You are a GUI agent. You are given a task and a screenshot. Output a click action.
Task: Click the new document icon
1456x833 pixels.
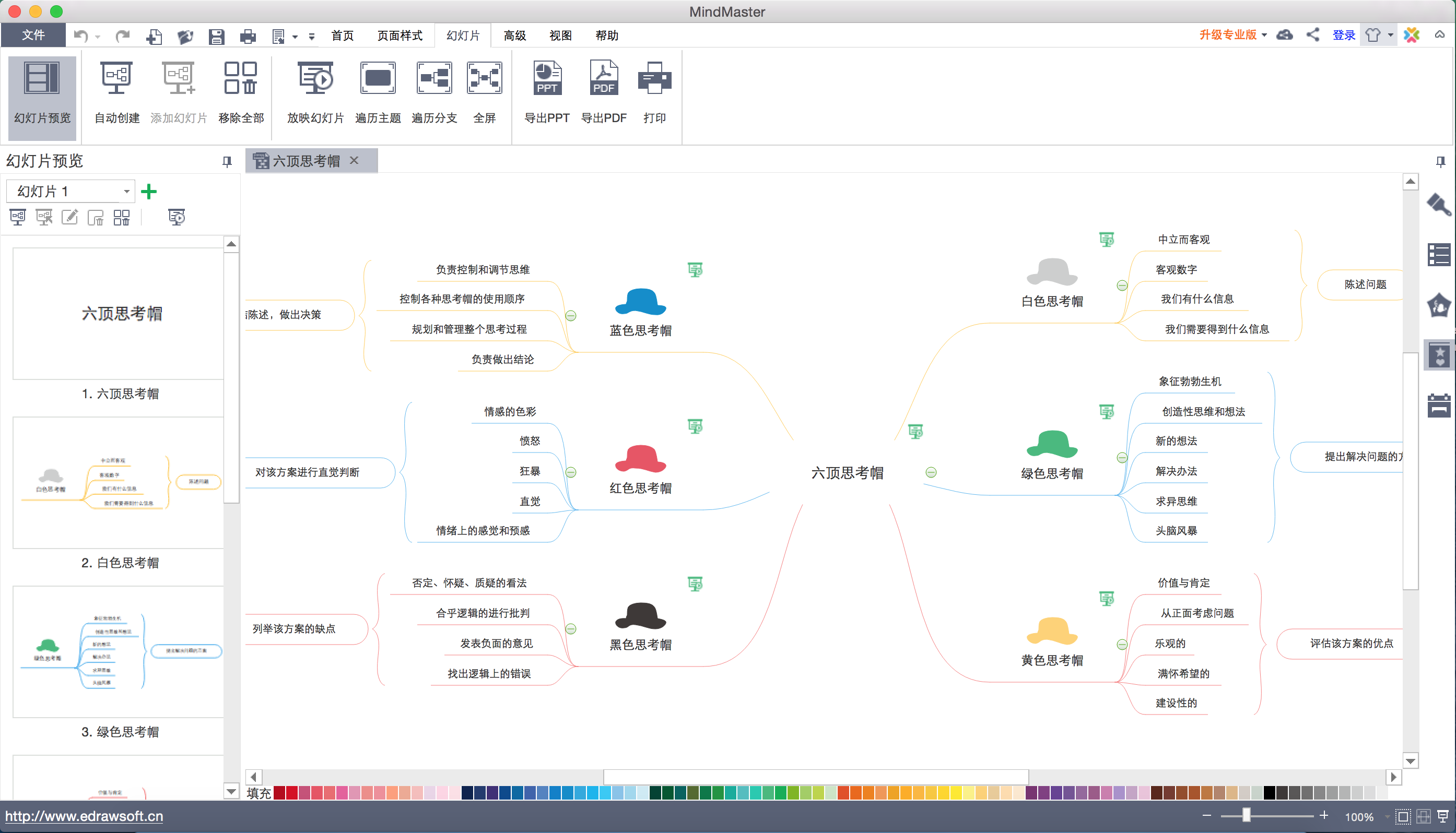pyautogui.click(x=154, y=37)
